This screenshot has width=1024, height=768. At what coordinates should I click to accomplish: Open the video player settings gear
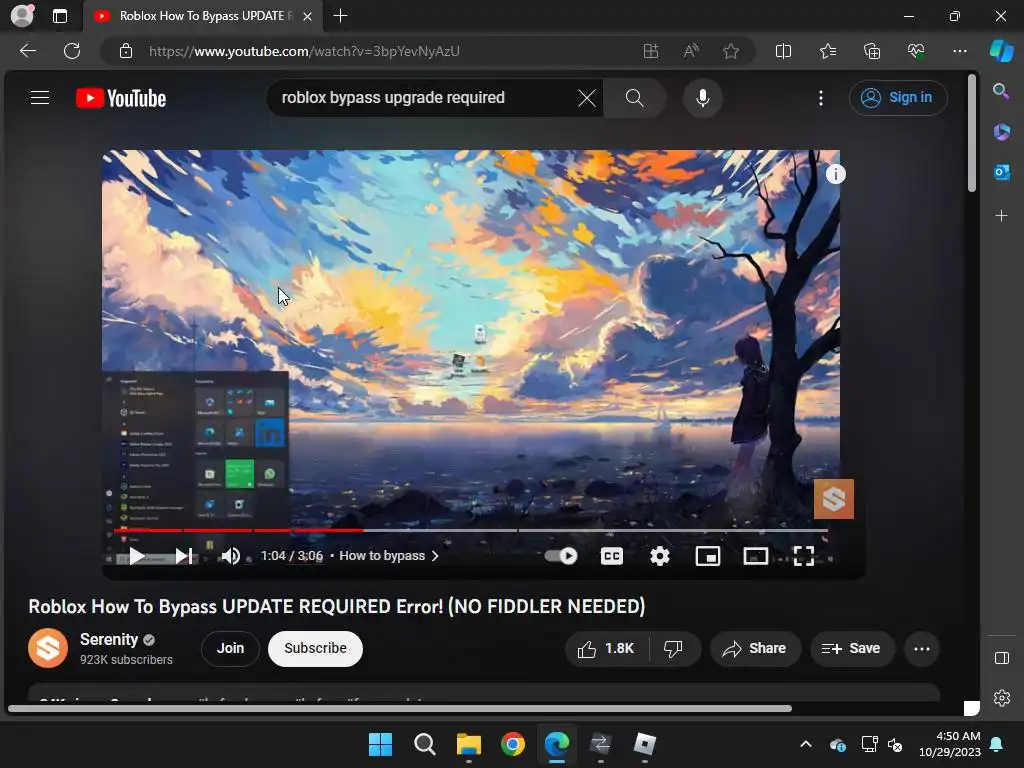click(660, 556)
